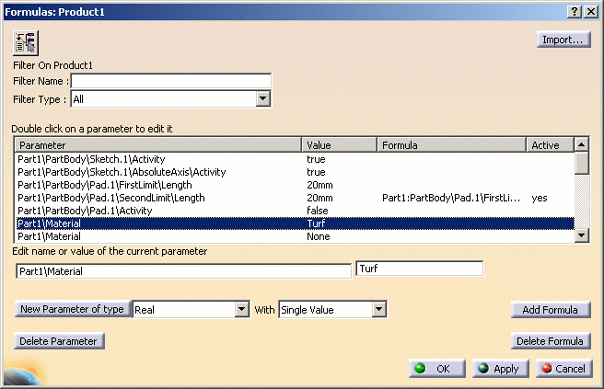604x389 pixels.
Task: Click the Formula column header
Action: [x=451, y=145]
